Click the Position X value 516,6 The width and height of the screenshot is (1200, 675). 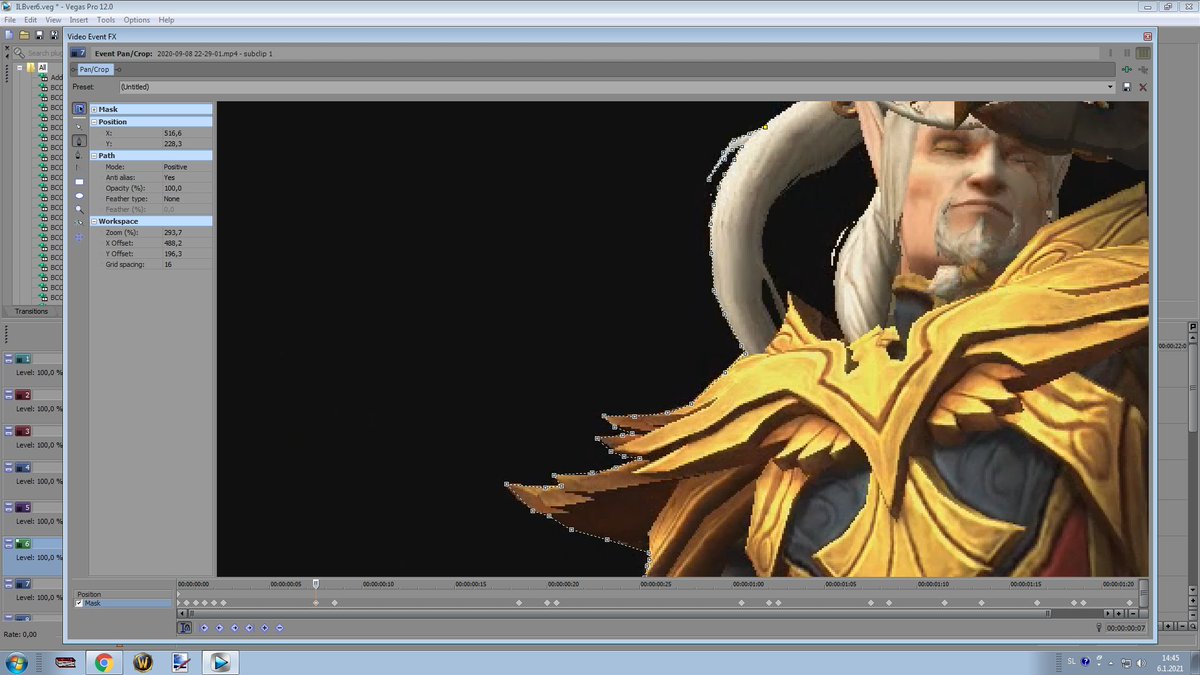tap(186, 133)
